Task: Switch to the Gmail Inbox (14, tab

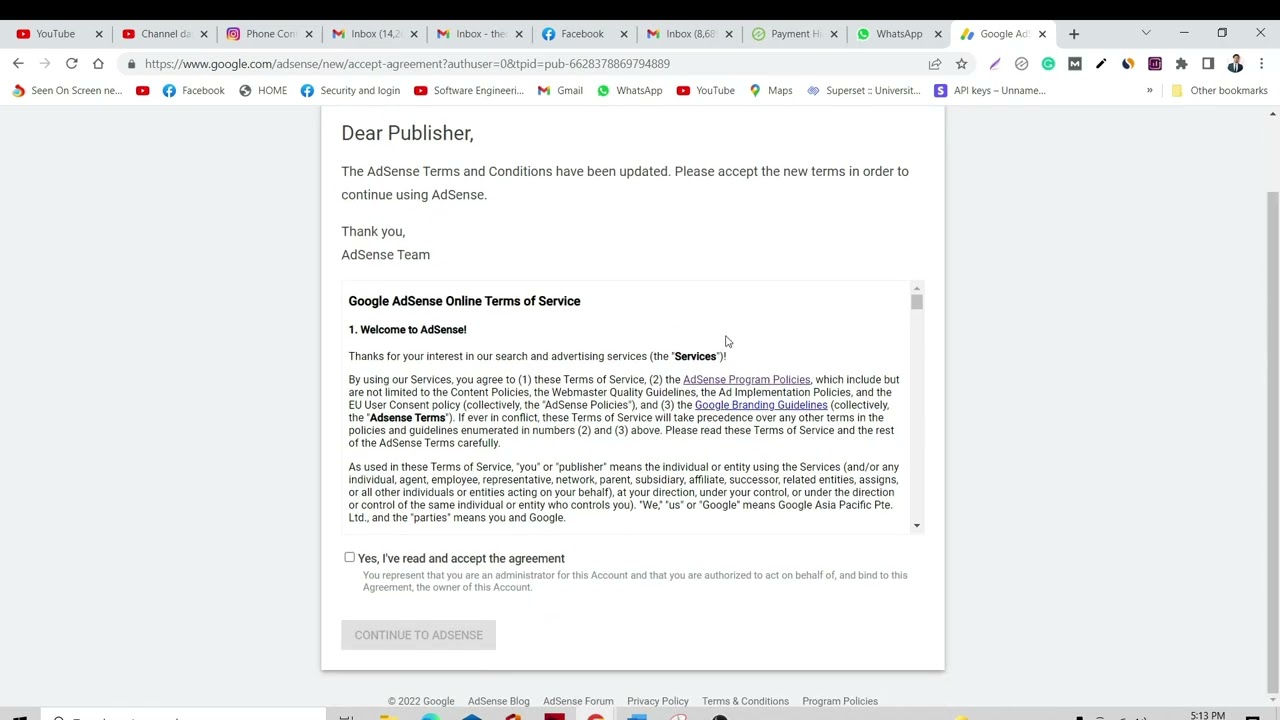Action: pyautogui.click(x=375, y=34)
